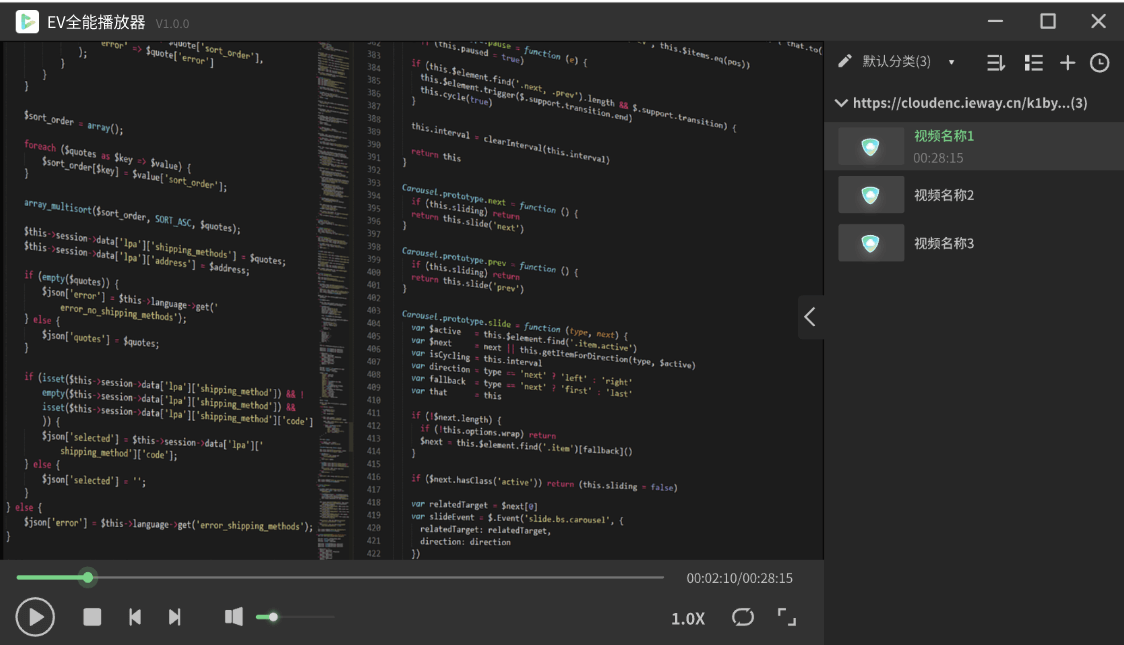Add a new video with plus icon
This screenshot has width=1124, height=645.
click(x=1067, y=63)
